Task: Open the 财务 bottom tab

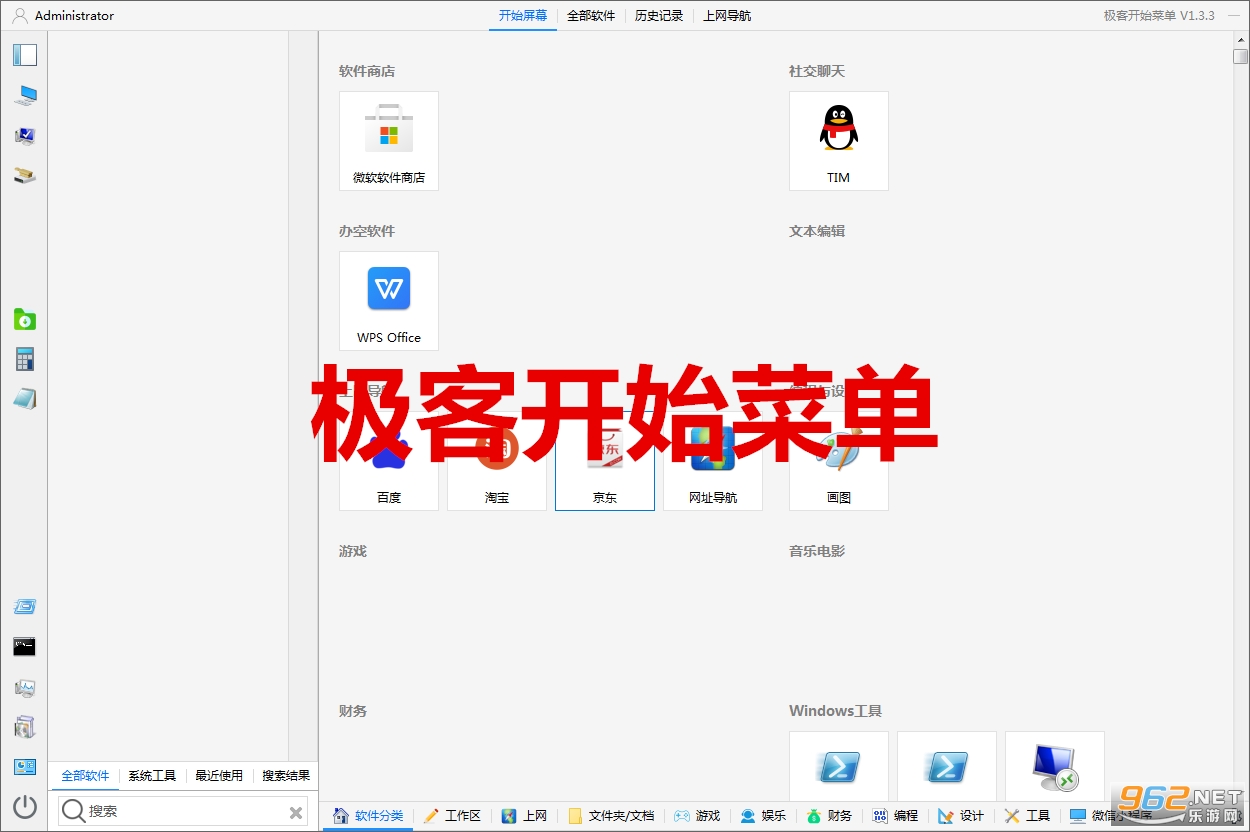Action: pyautogui.click(x=829, y=816)
